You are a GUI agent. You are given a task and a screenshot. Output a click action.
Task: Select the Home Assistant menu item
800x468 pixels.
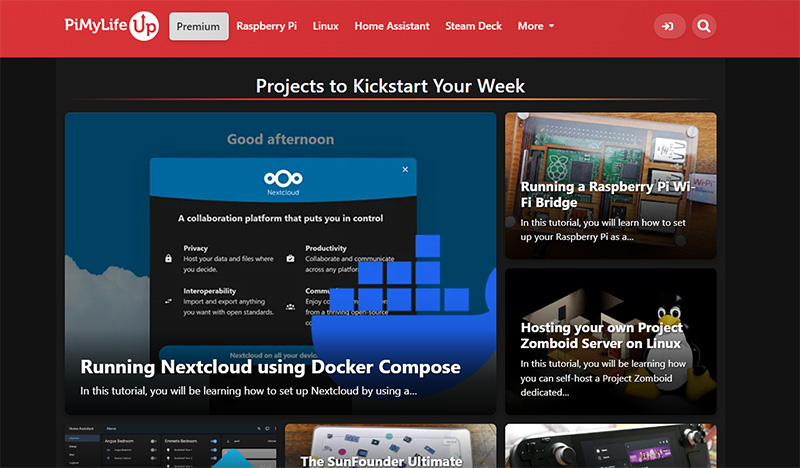(392, 26)
